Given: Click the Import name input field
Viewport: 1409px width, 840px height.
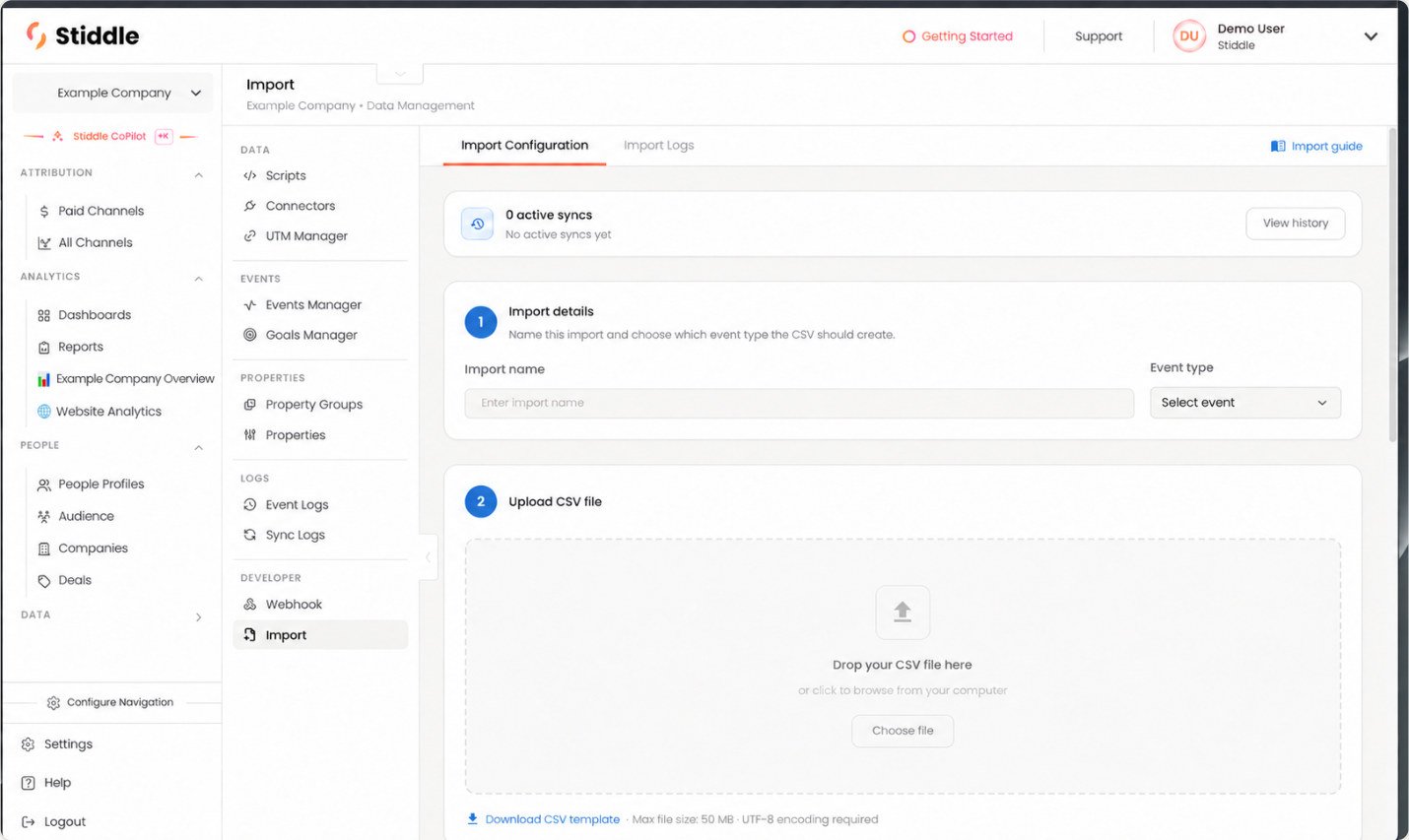Looking at the screenshot, I should (799, 403).
